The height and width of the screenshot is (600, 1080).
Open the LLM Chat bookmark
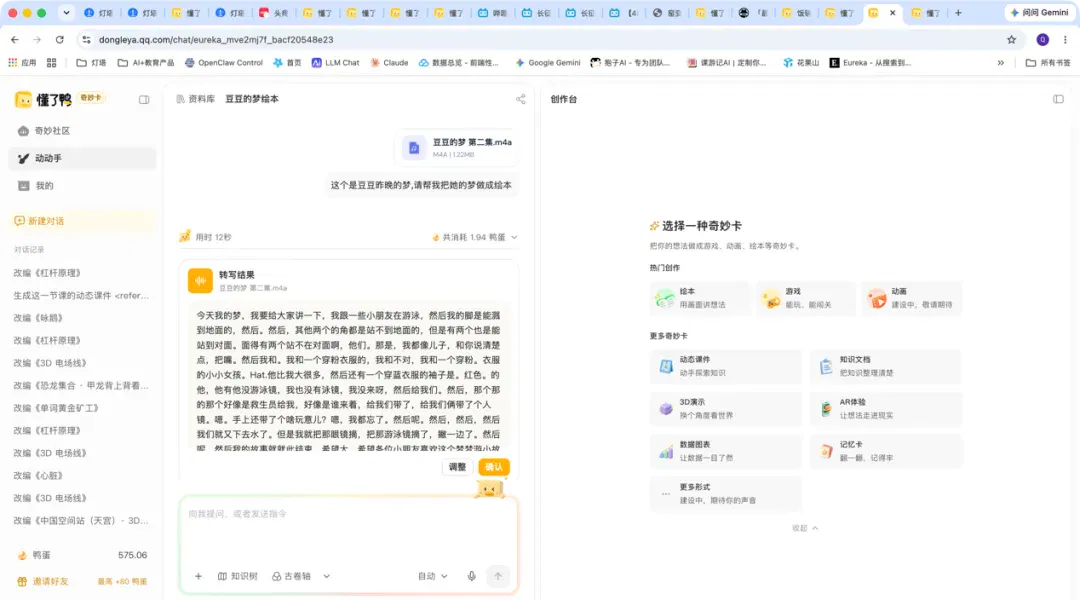pyautogui.click(x=335, y=63)
